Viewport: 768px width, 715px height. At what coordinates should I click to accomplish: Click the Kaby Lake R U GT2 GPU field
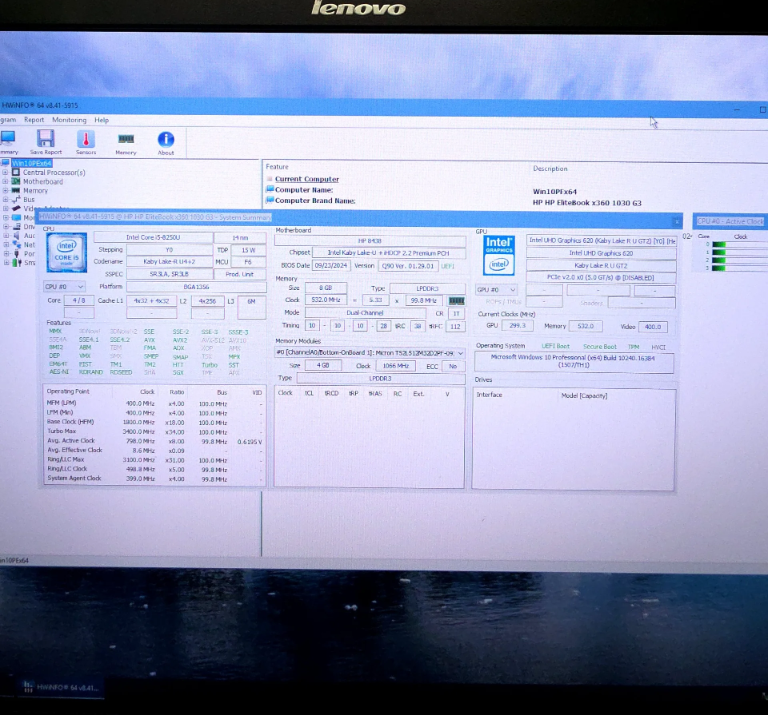(601, 265)
